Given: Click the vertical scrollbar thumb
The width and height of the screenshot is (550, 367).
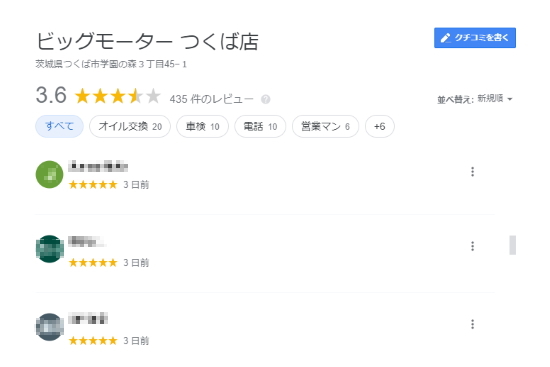Looking at the screenshot, I should point(512,245).
